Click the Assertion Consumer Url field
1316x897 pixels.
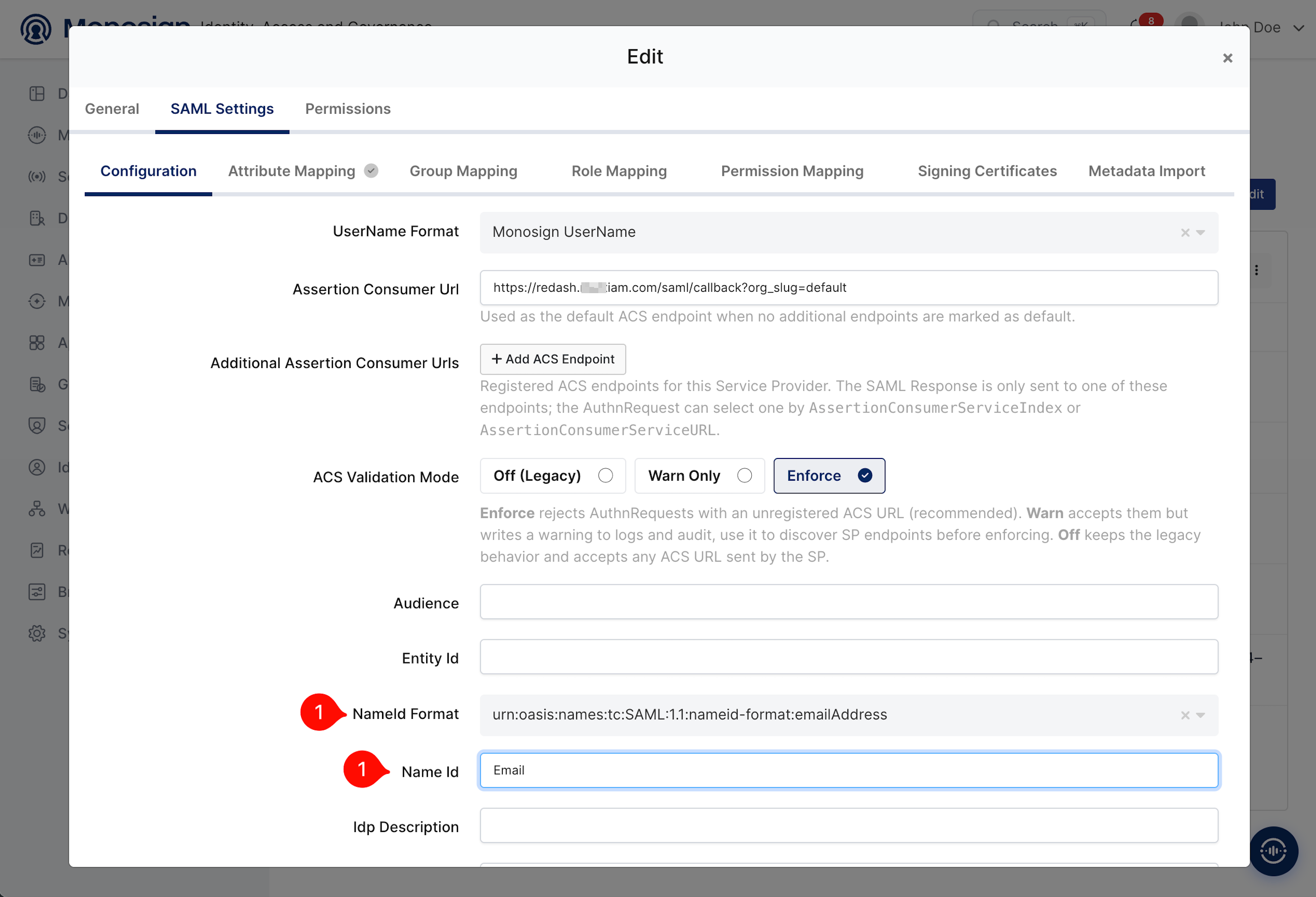[x=849, y=288]
